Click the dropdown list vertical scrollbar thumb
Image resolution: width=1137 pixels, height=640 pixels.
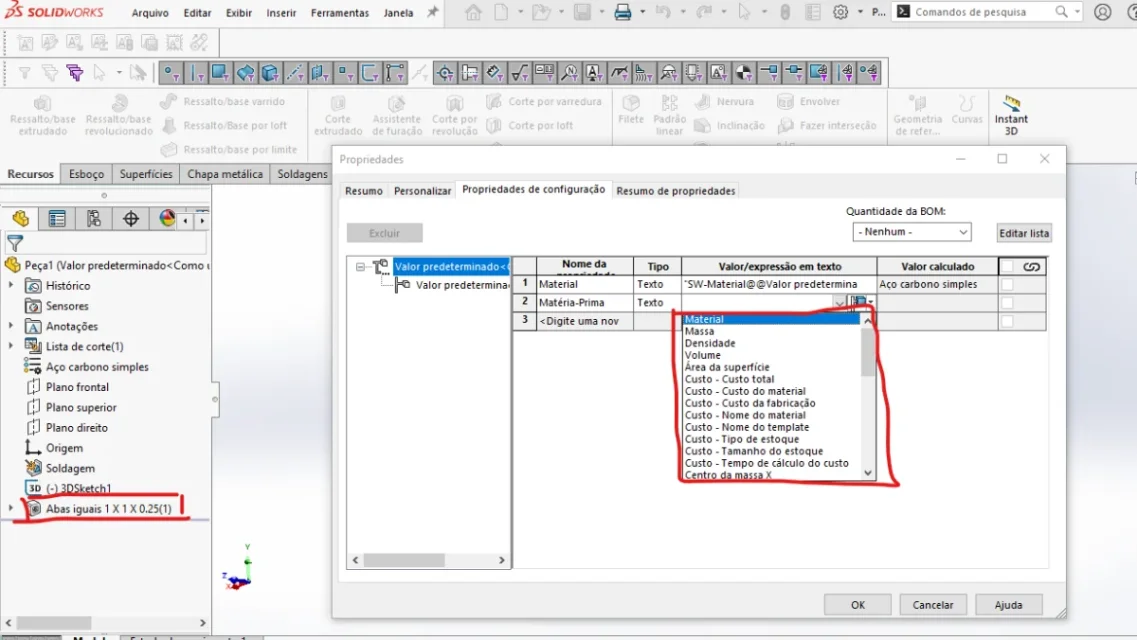[868, 352]
